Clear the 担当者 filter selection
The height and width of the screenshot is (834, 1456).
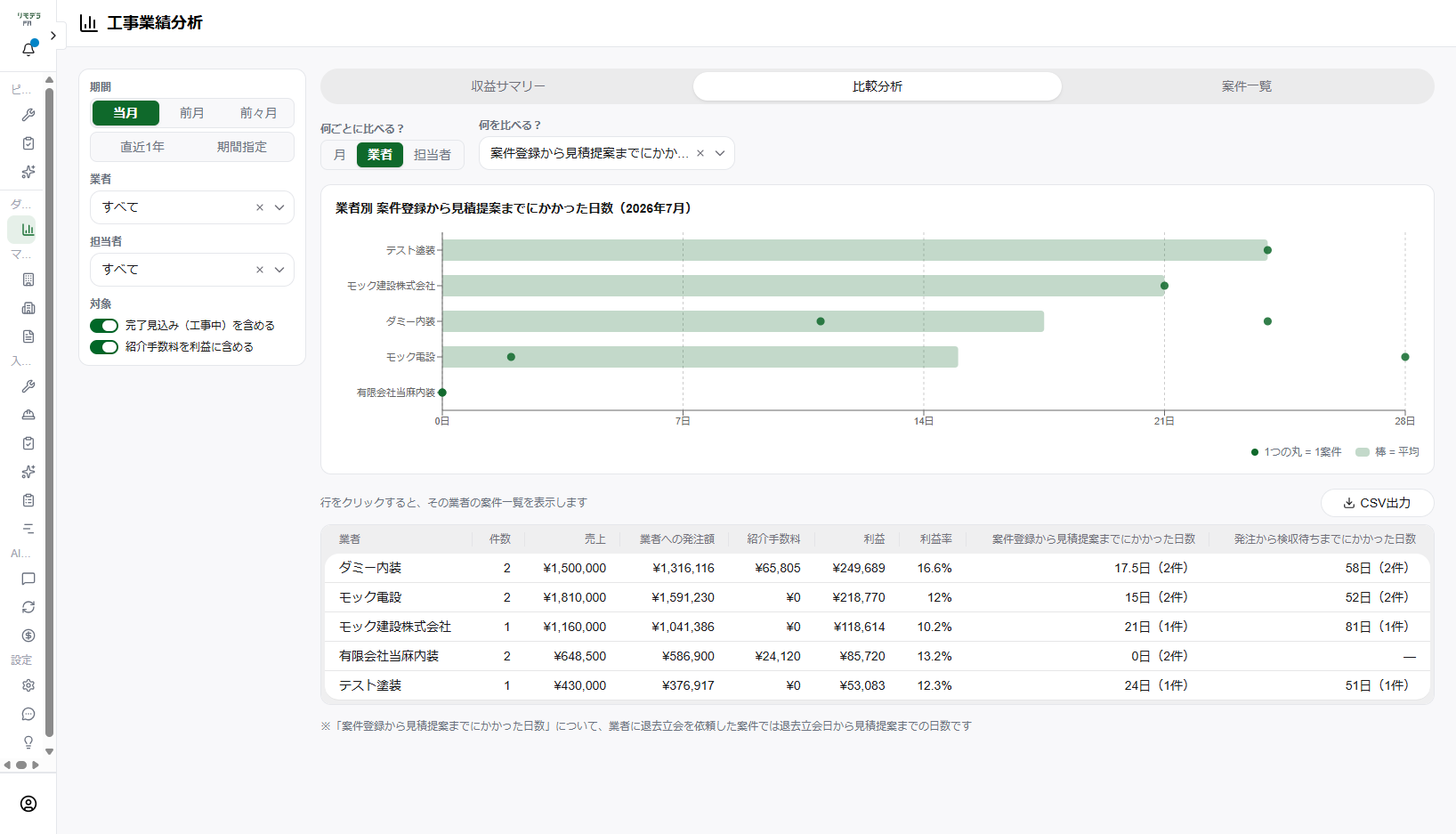pyautogui.click(x=260, y=270)
